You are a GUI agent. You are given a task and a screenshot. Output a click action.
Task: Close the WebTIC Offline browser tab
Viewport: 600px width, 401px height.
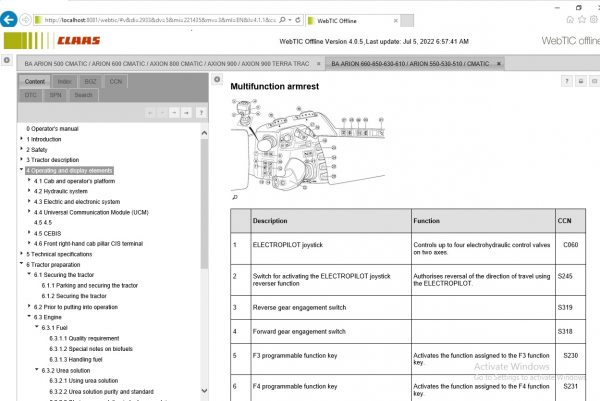tap(396, 21)
